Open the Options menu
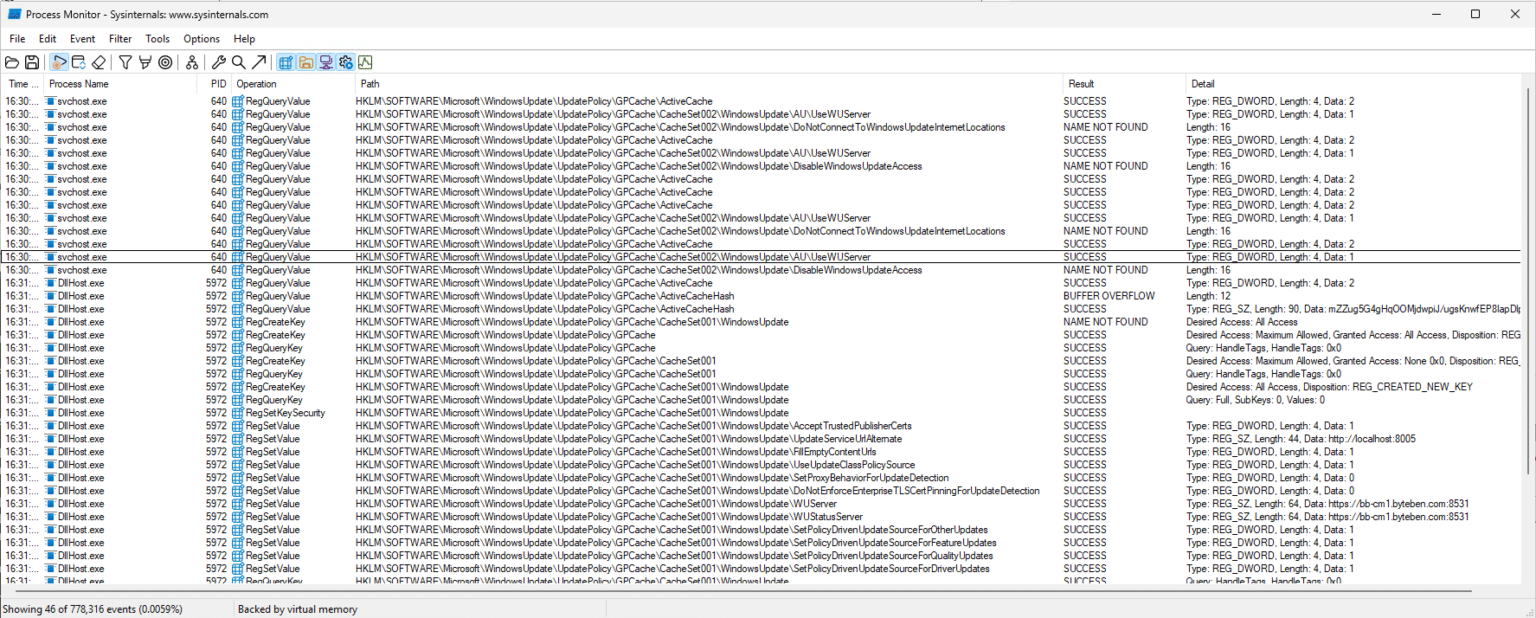Viewport: 1536px width, 618px height. tap(201, 38)
